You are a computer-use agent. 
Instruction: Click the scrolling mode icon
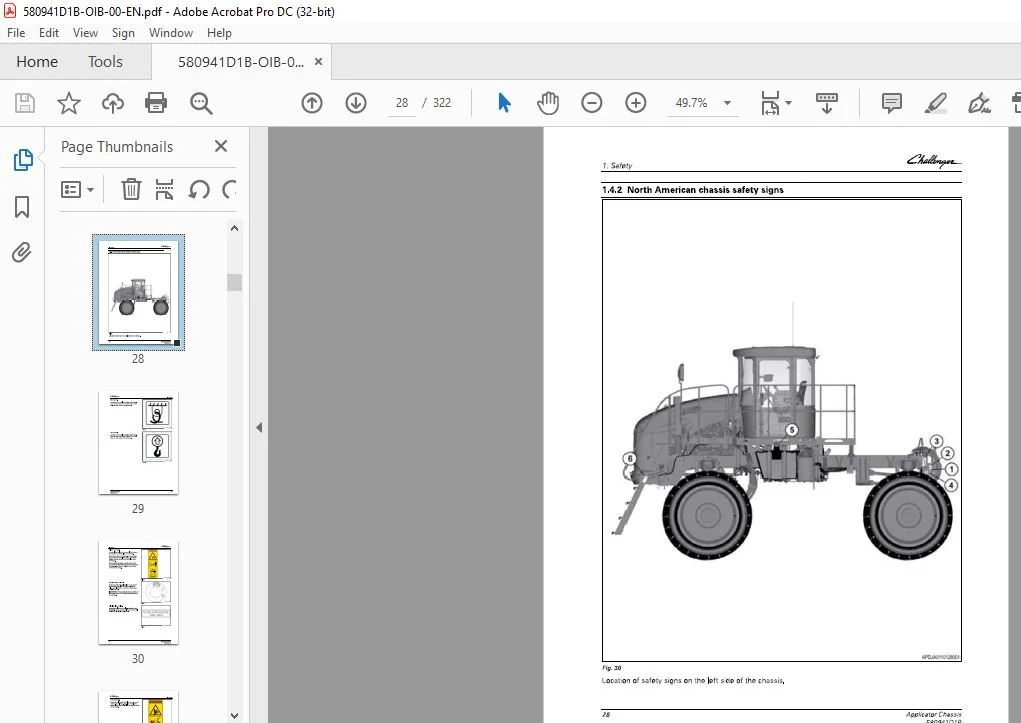[x=826, y=103]
